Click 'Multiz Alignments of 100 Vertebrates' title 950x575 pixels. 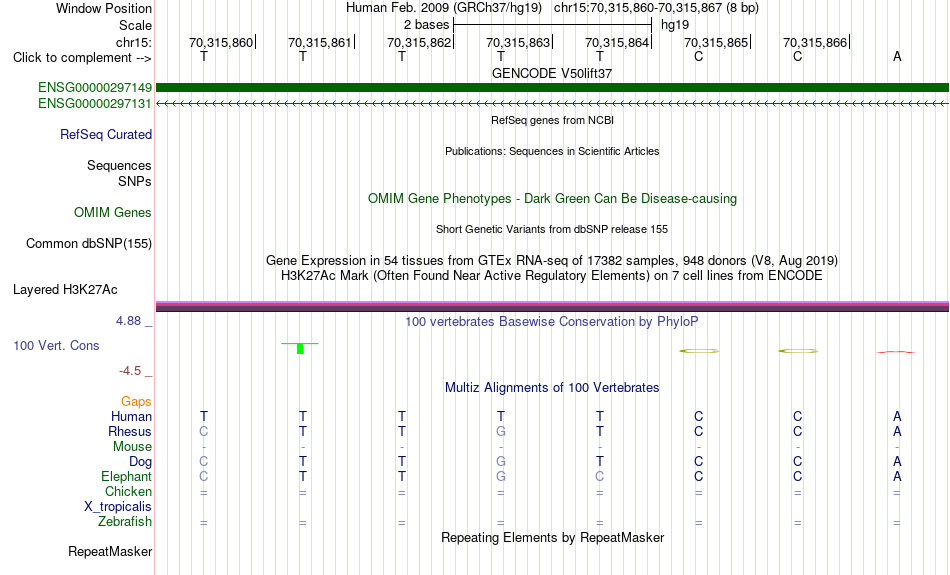click(x=552, y=388)
